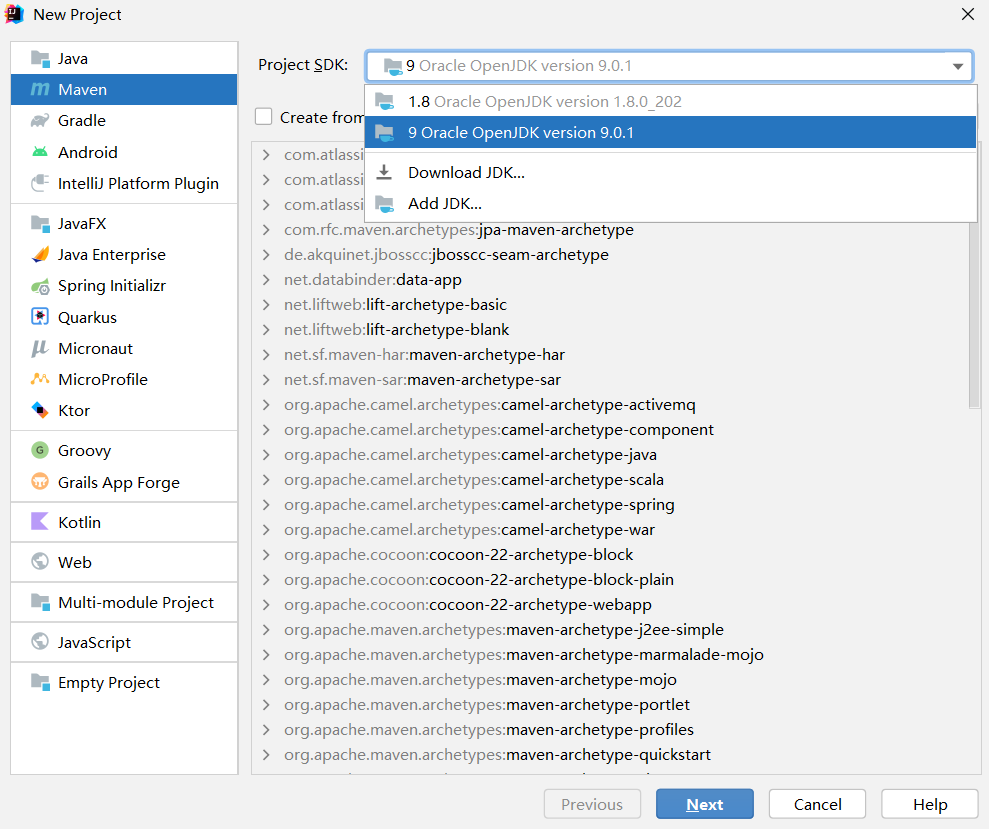Click the JDK 1.8 folder icon
Screen dimensions: 989x829
(384, 102)
